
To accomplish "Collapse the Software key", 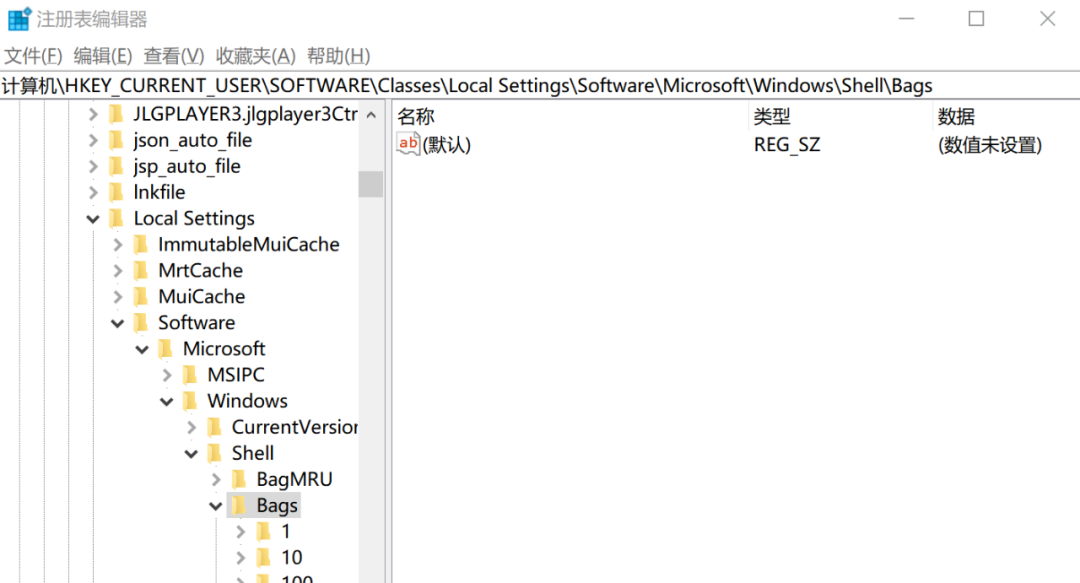I will [x=117, y=322].
